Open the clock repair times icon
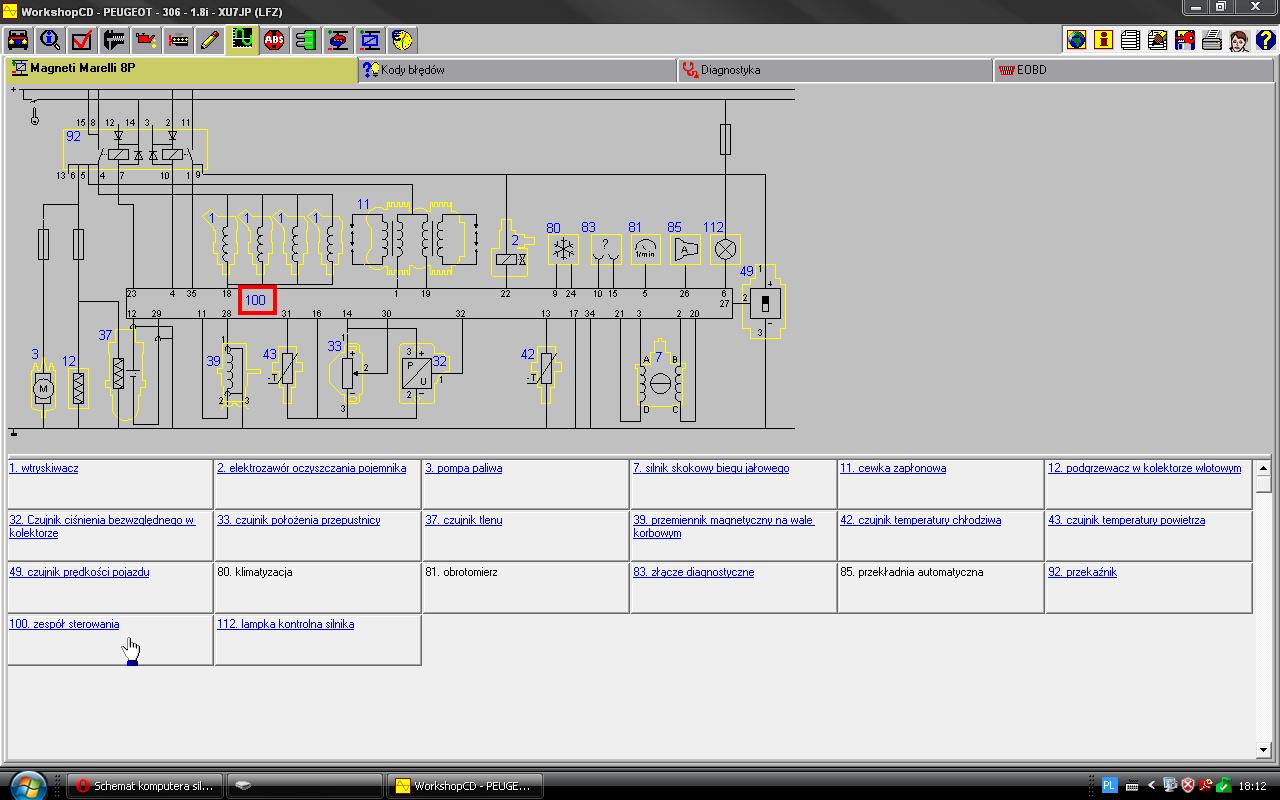 point(402,40)
